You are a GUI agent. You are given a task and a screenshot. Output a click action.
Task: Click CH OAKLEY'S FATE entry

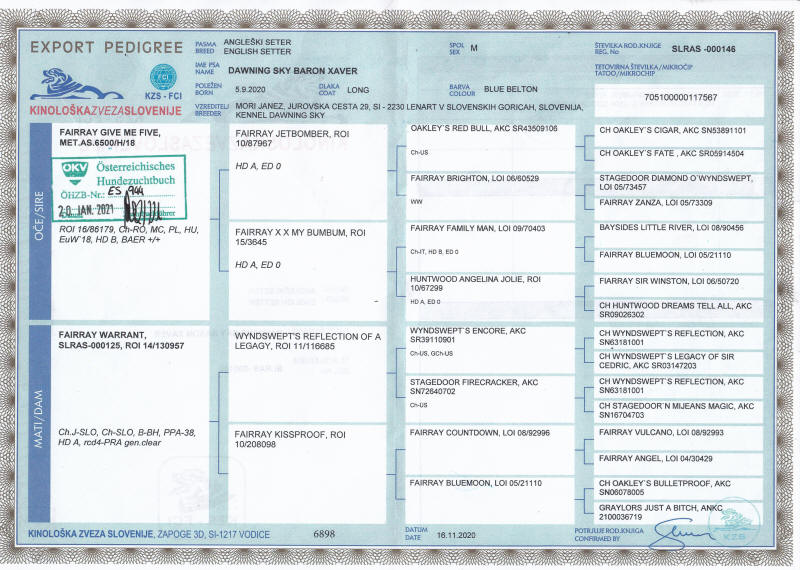tap(671, 153)
